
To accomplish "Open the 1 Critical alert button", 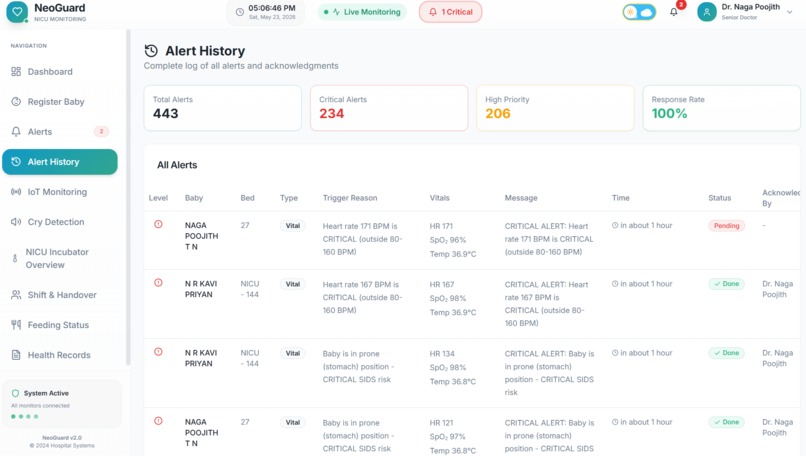I will tap(450, 12).
